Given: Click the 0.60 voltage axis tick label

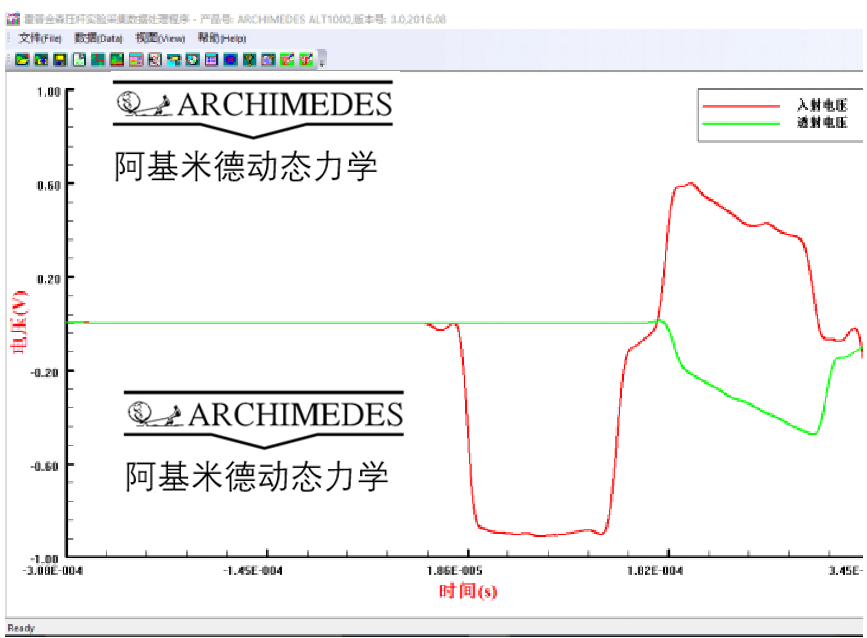Looking at the screenshot, I should (49, 185).
